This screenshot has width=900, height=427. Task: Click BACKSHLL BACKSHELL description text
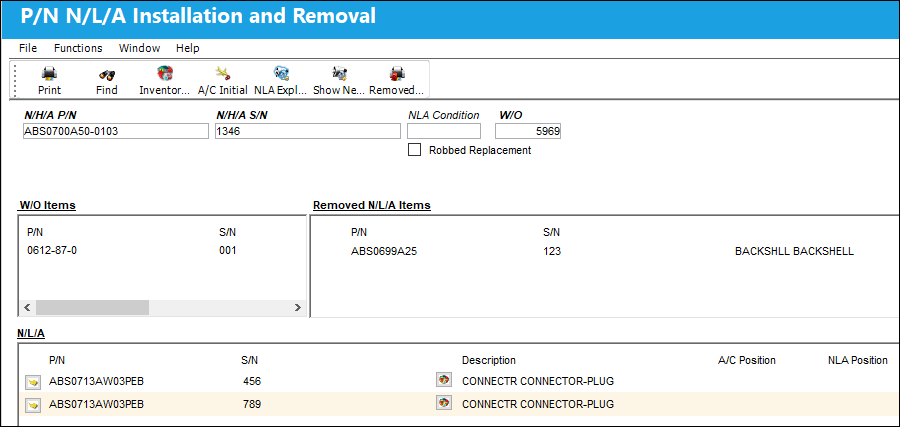[794, 251]
